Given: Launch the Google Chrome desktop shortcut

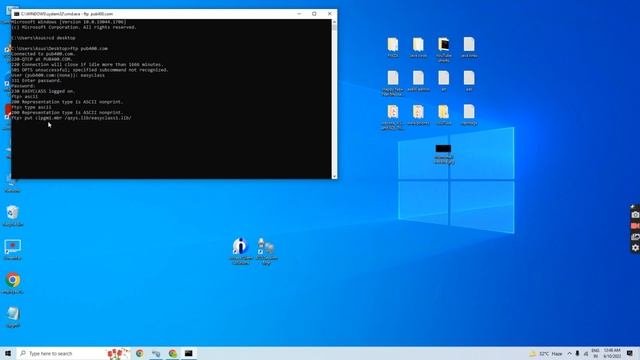Looking at the screenshot, I should [13, 282].
